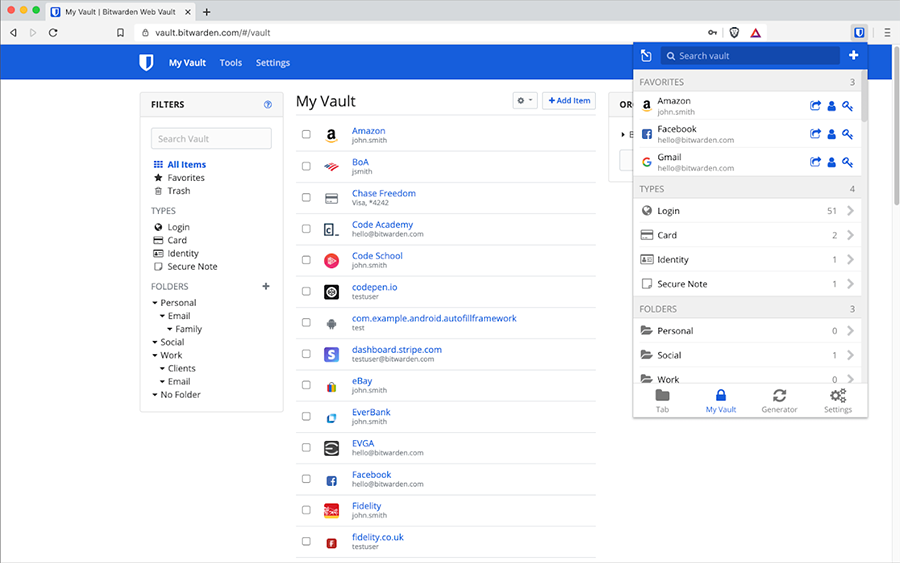Click the Add Item button
Viewport: 900px width, 563px height.
pos(569,100)
